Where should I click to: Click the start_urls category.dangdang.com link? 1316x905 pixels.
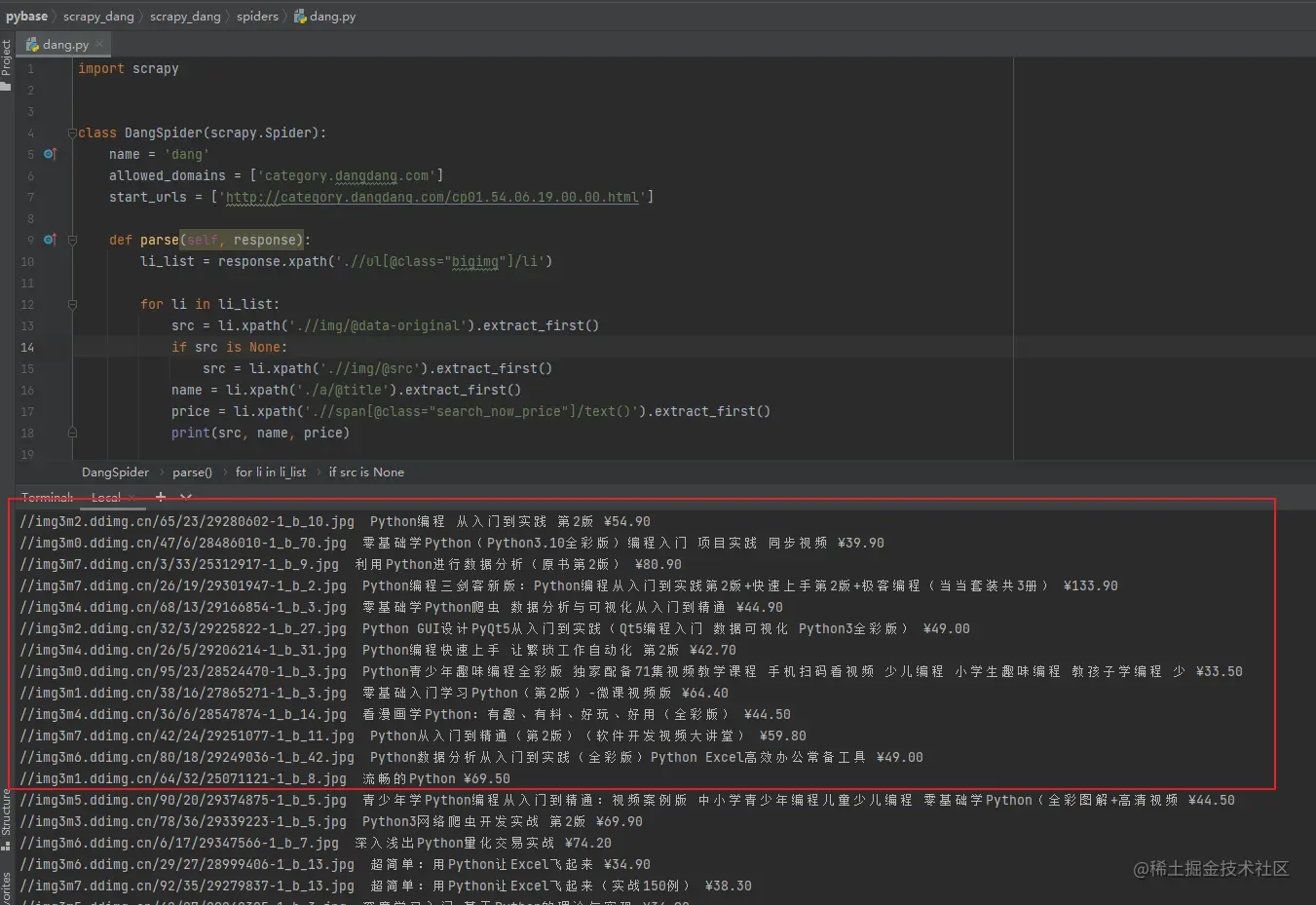(x=432, y=197)
